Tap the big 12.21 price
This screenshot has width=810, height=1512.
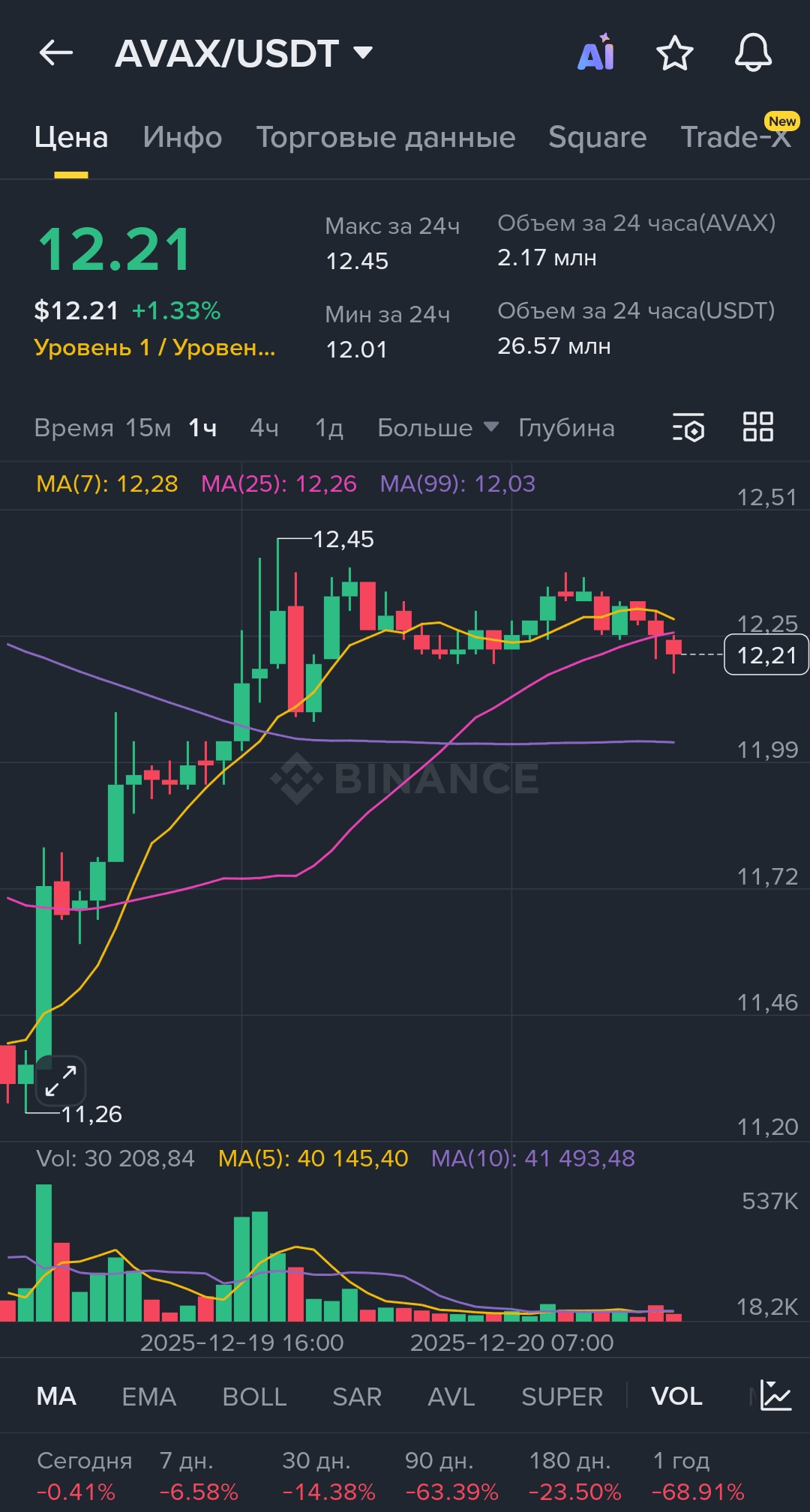coord(115,250)
